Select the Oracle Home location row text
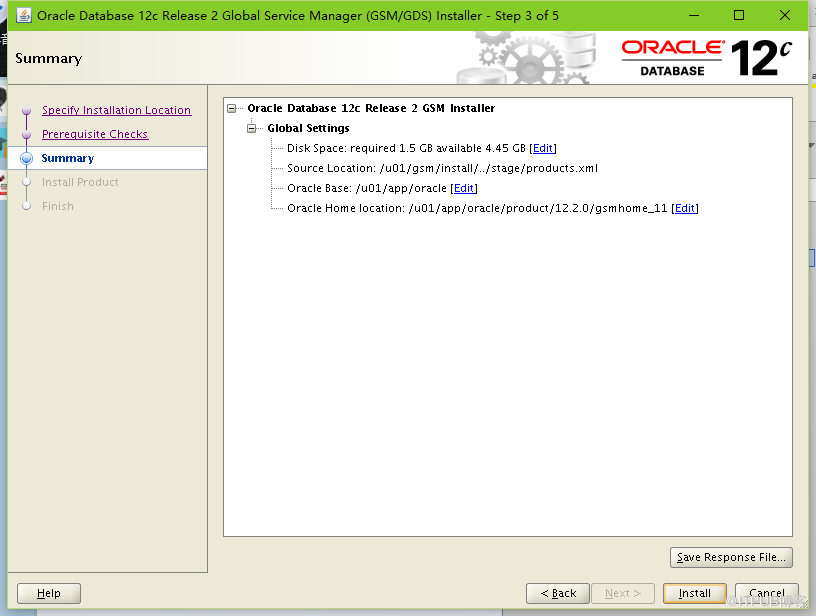The width and height of the screenshot is (816, 616). tap(477, 208)
